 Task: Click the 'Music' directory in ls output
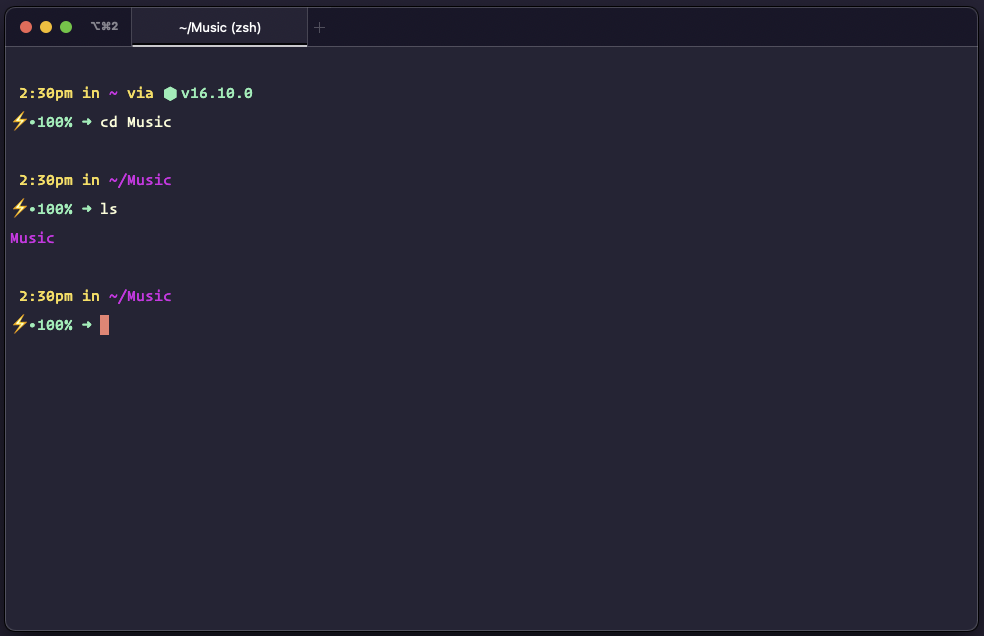tap(33, 238)
